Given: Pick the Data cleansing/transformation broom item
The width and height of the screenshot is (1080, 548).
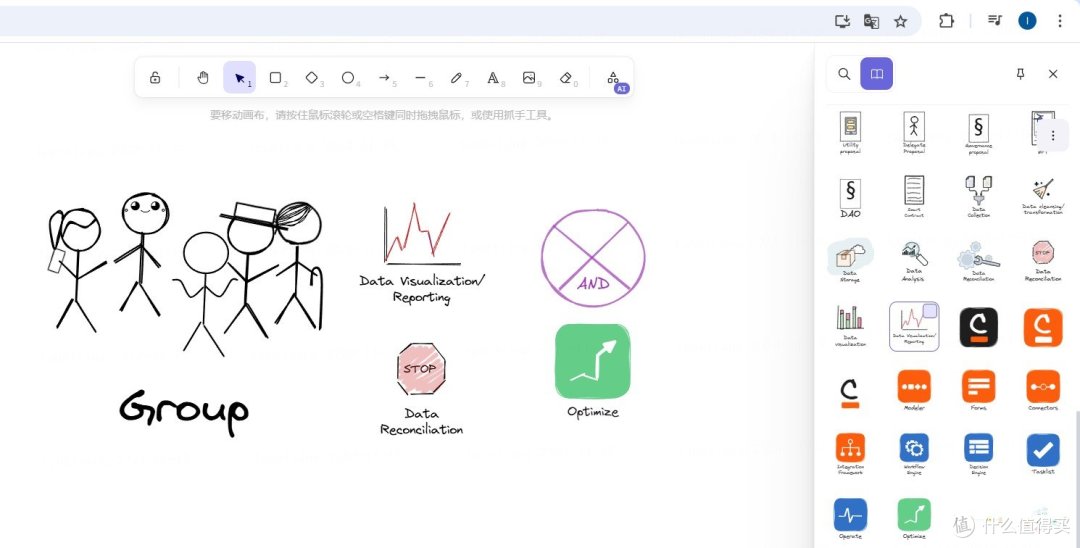Looking at the screenshot, I should 1043,196.
